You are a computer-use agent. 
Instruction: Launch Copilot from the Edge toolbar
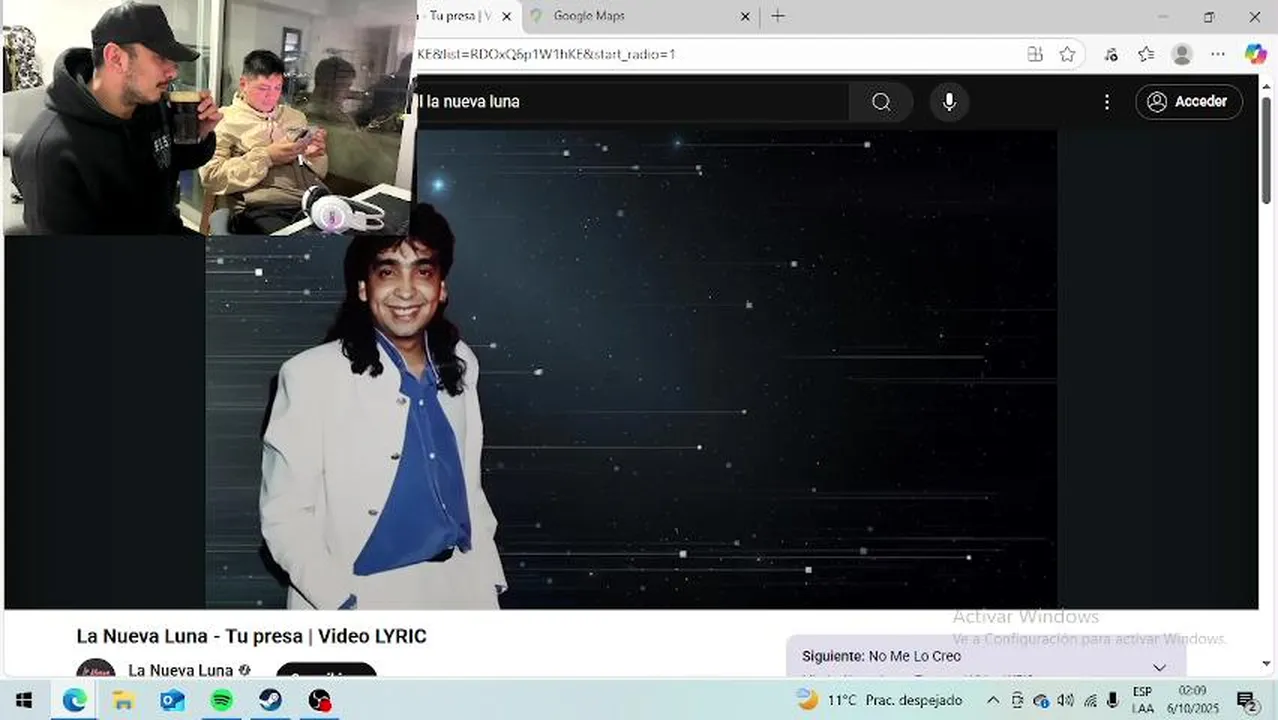[x=1255, y=54]
